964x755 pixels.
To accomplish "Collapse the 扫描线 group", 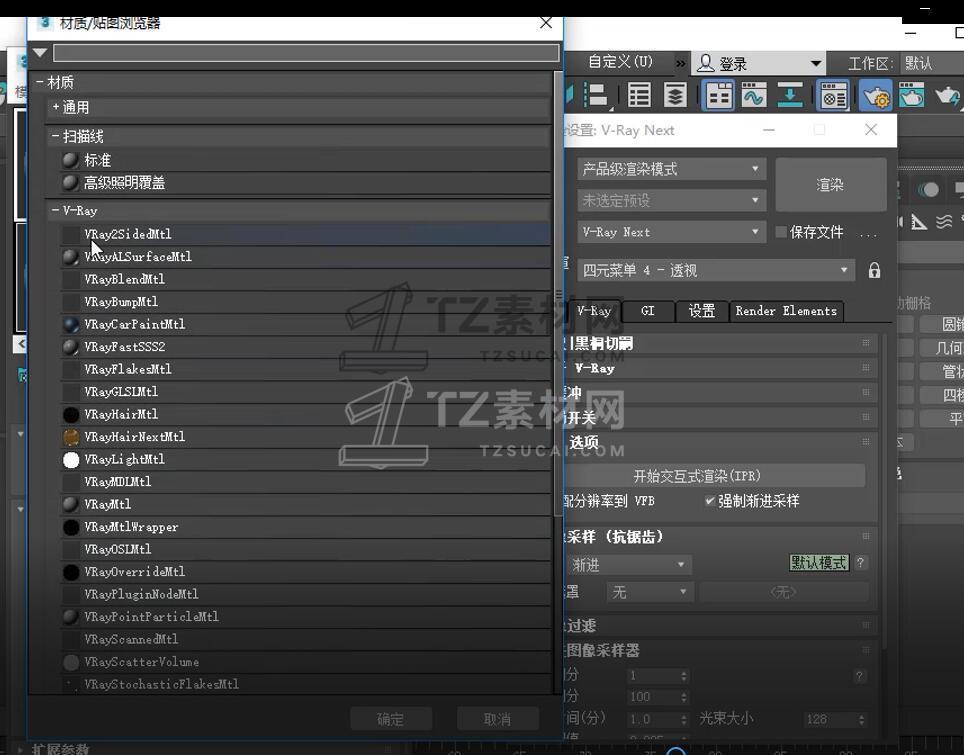I will tap(55, 136).
